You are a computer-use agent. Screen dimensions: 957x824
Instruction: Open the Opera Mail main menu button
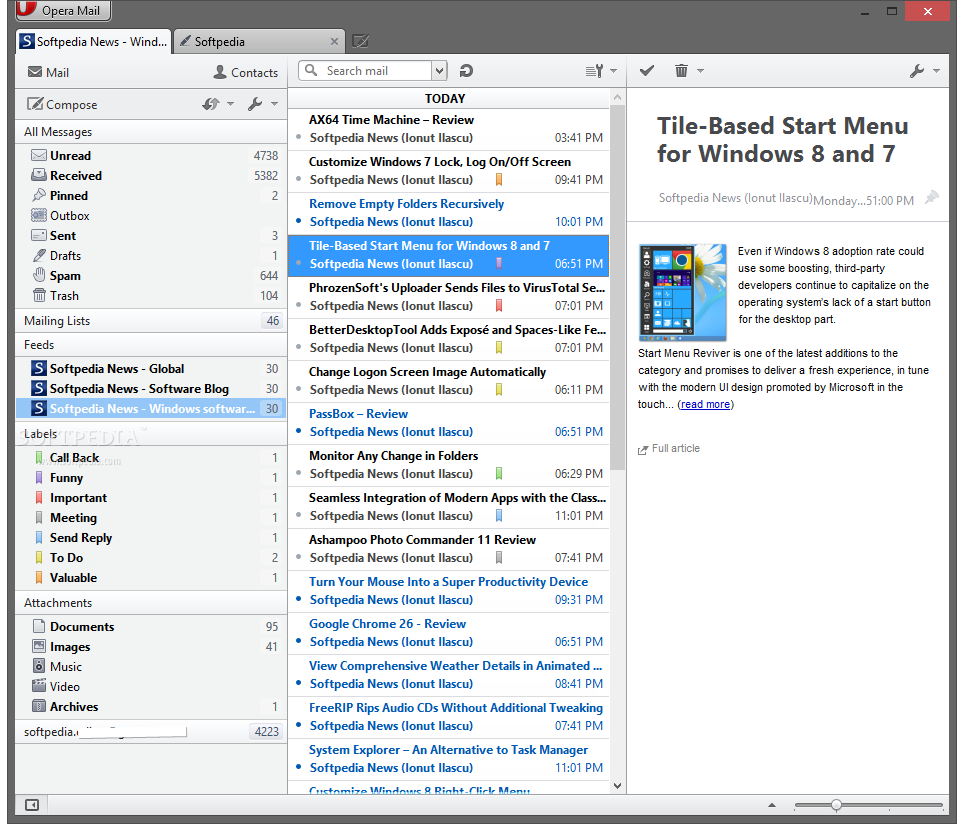pyautogui.click(x=62, y=10)
